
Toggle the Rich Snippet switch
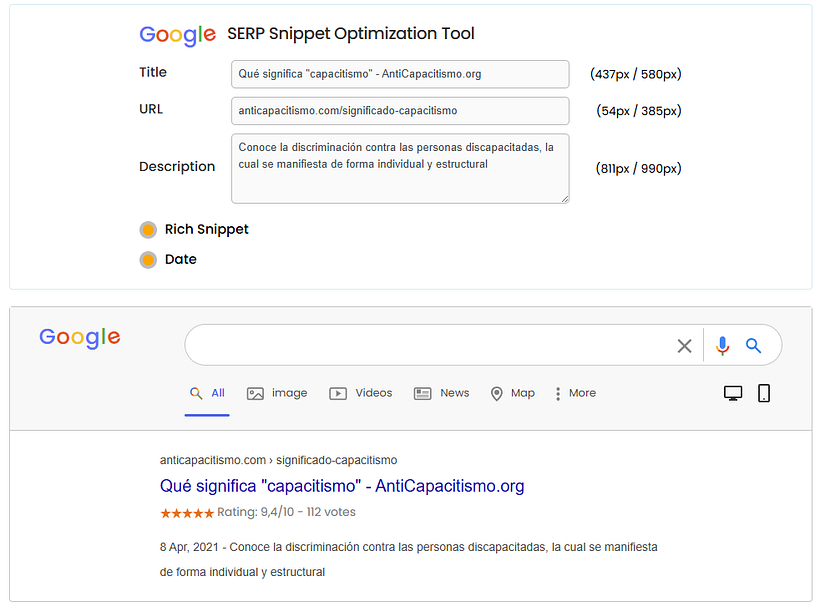click(148, 230)
